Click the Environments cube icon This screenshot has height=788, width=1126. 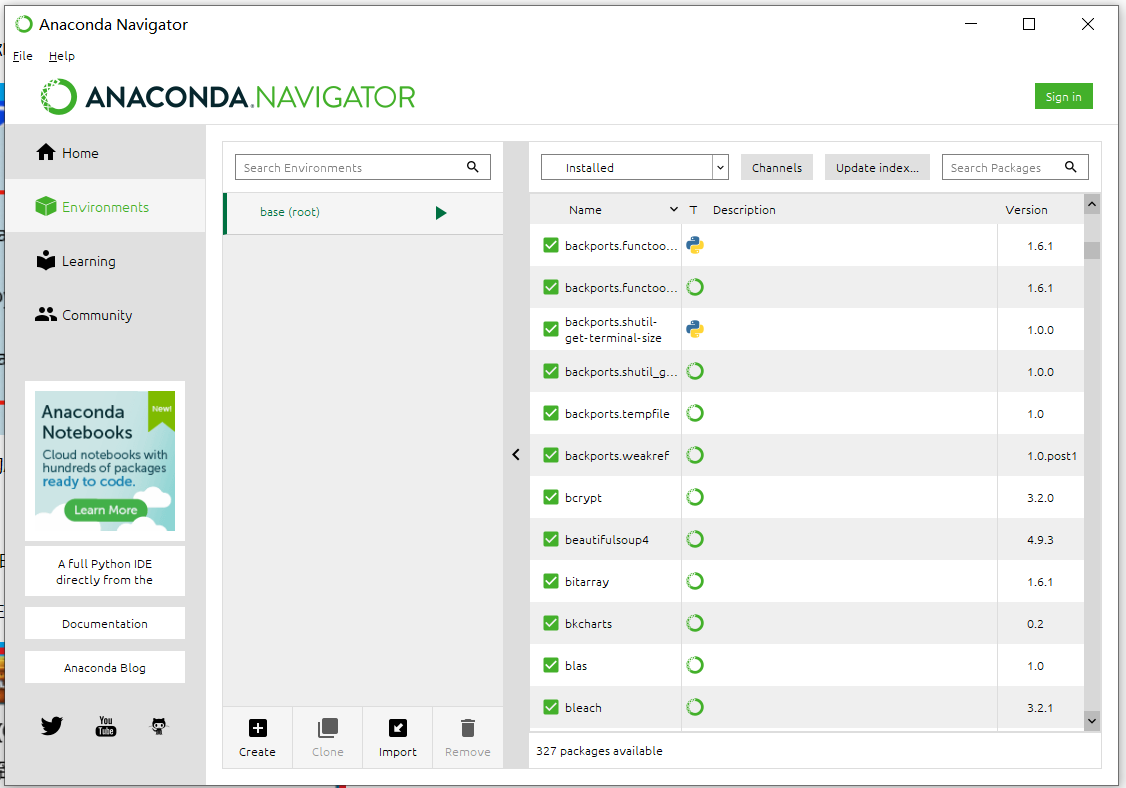46,206
